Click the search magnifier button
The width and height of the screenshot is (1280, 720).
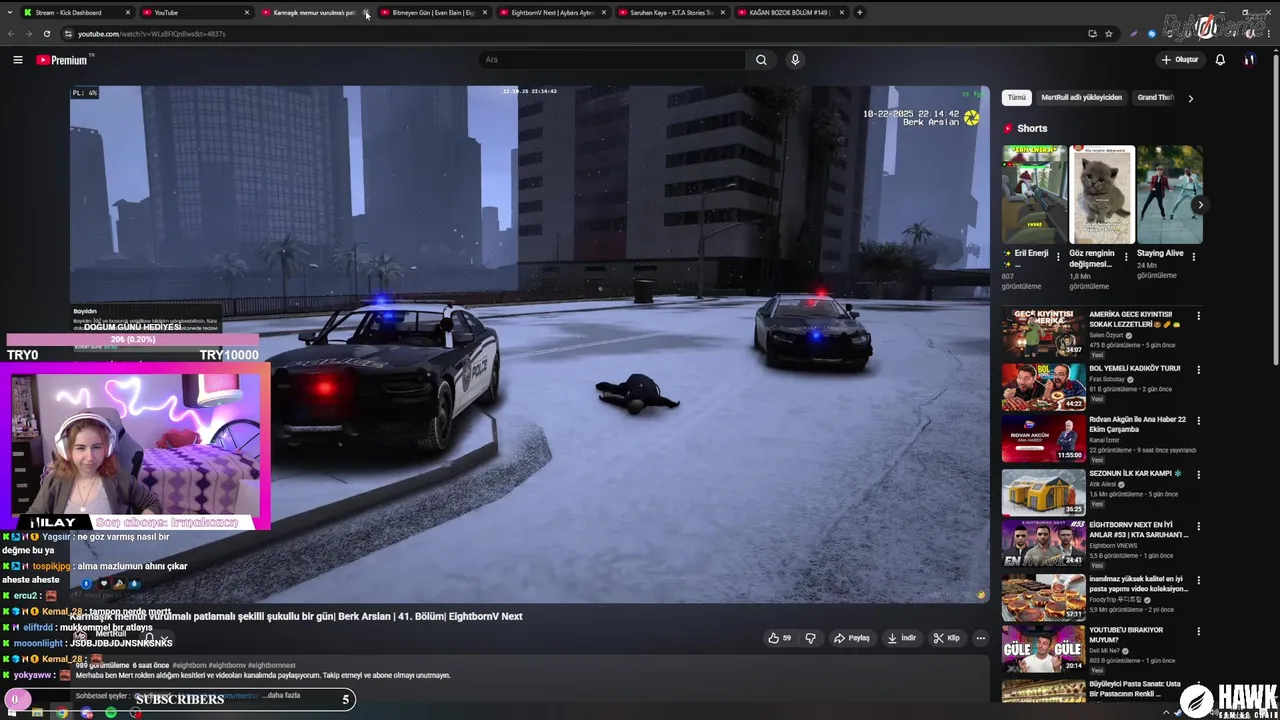pyautogui.click(x=761, y=60)
